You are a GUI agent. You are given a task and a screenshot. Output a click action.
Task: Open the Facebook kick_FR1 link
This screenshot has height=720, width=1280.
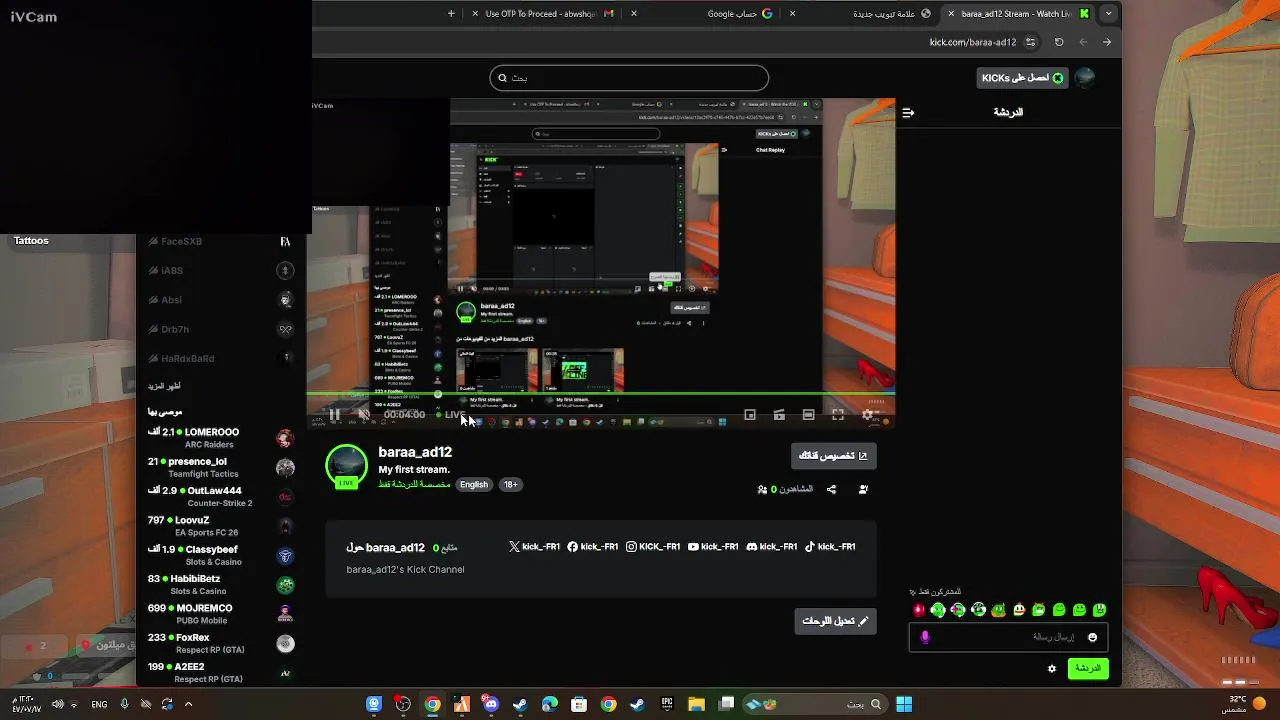[593, 547]
